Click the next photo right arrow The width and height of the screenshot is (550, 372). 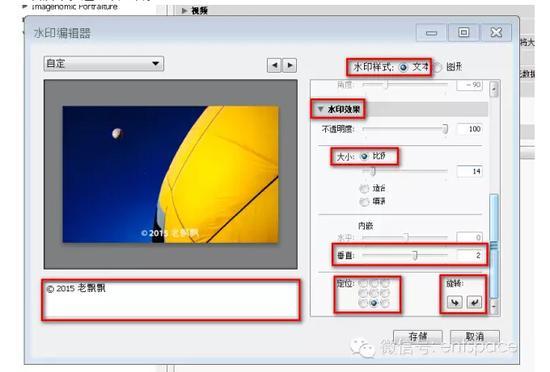[290, 65]
